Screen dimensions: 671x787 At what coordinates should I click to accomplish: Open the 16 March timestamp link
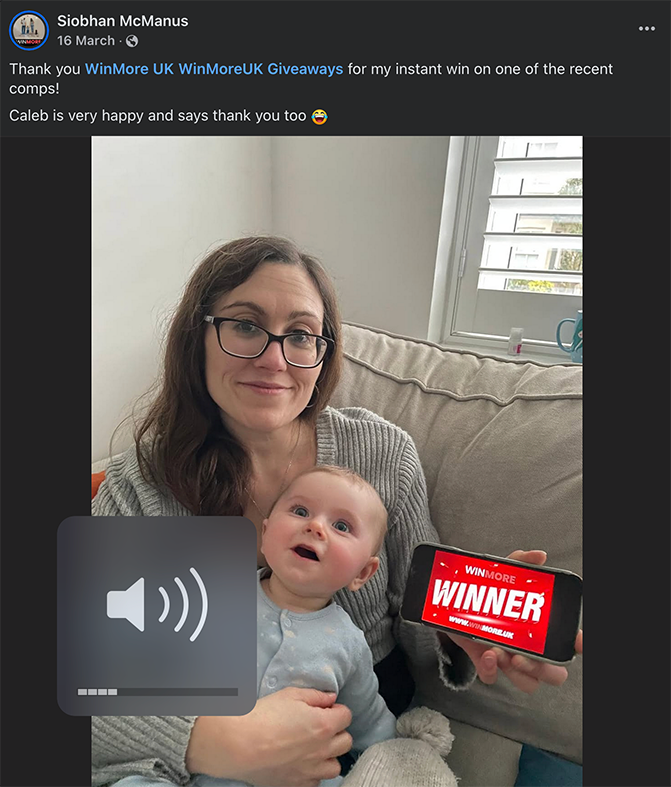[86, 41]
